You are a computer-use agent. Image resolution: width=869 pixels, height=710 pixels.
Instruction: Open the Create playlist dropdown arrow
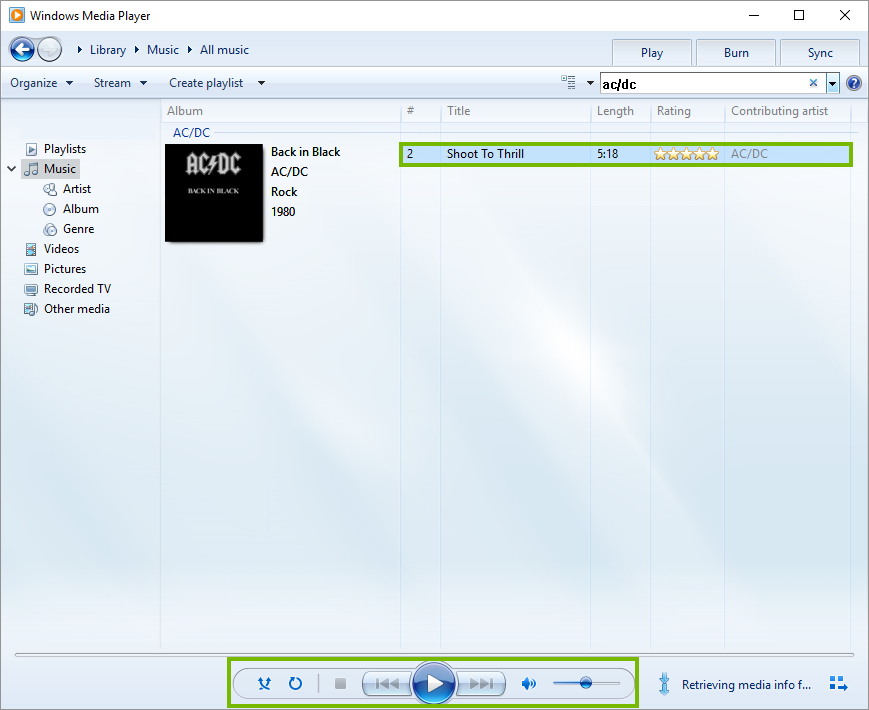tap(259, 83)
